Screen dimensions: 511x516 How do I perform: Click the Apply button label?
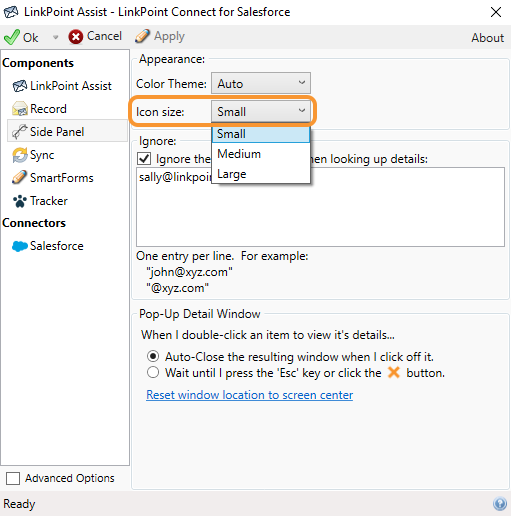(169, 37)
